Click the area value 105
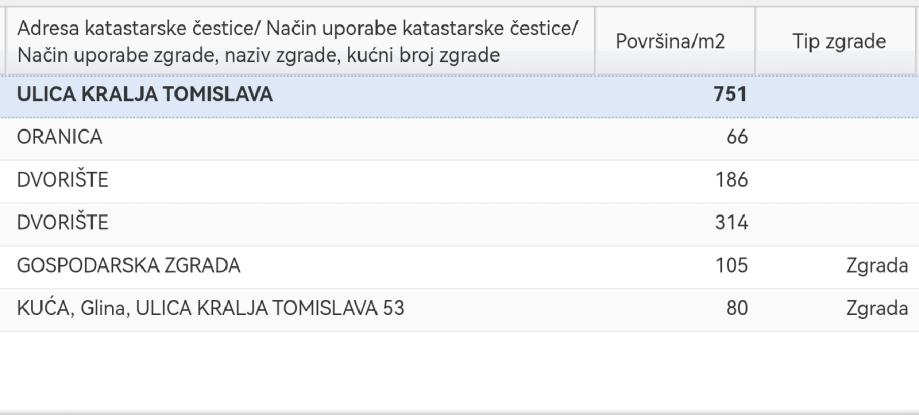 pos(733,267)
